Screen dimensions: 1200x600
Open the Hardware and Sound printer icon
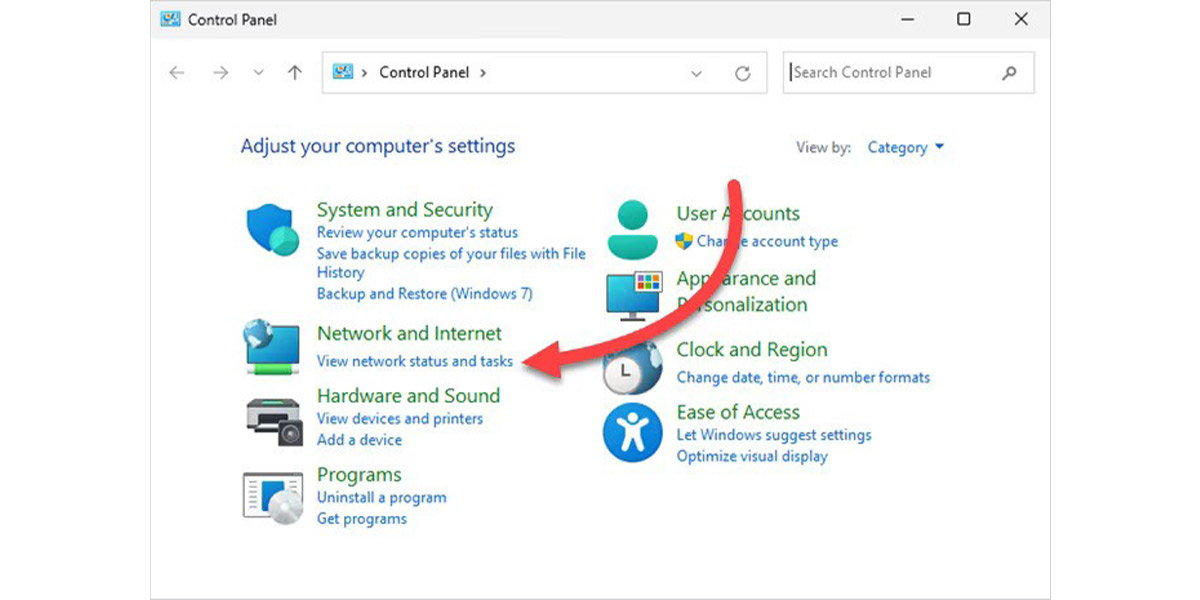point(274,420)
